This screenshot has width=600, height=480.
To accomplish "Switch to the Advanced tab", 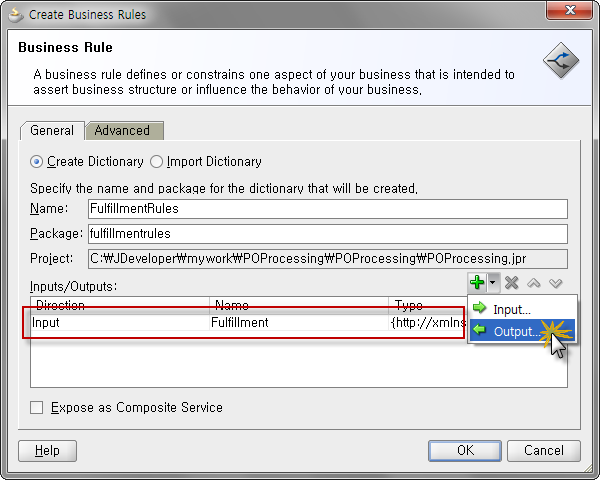I will click(x=125, y=131).
